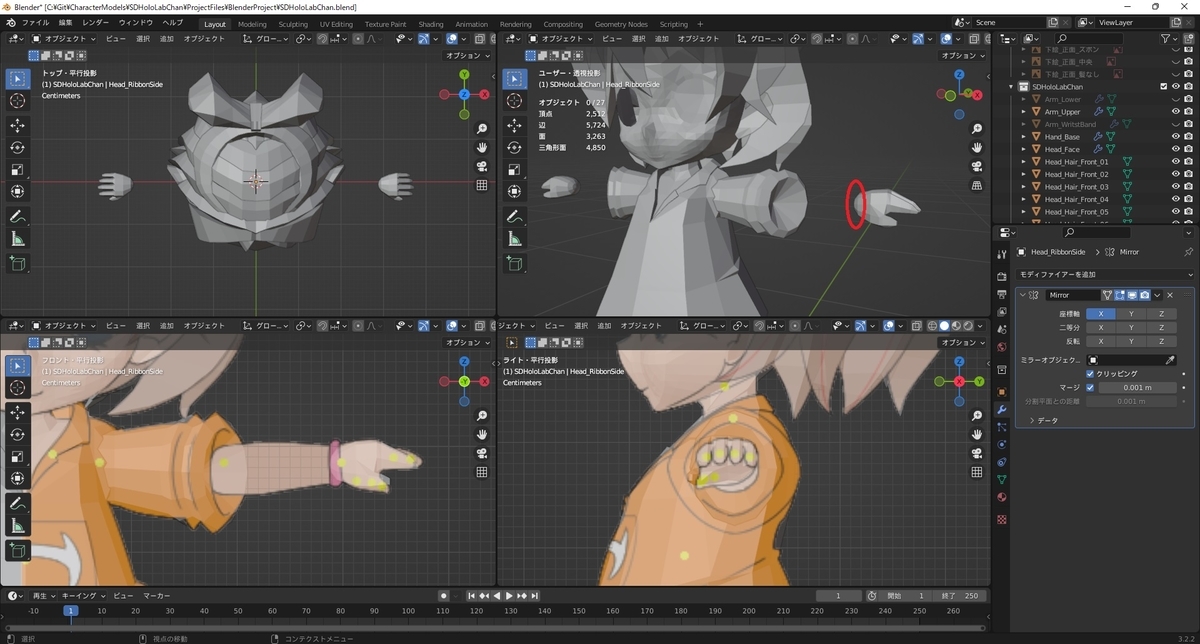Viewport: 1200px width, 644px height.
Task: Expand the Hand_Base tree item
Action: 1024,137
